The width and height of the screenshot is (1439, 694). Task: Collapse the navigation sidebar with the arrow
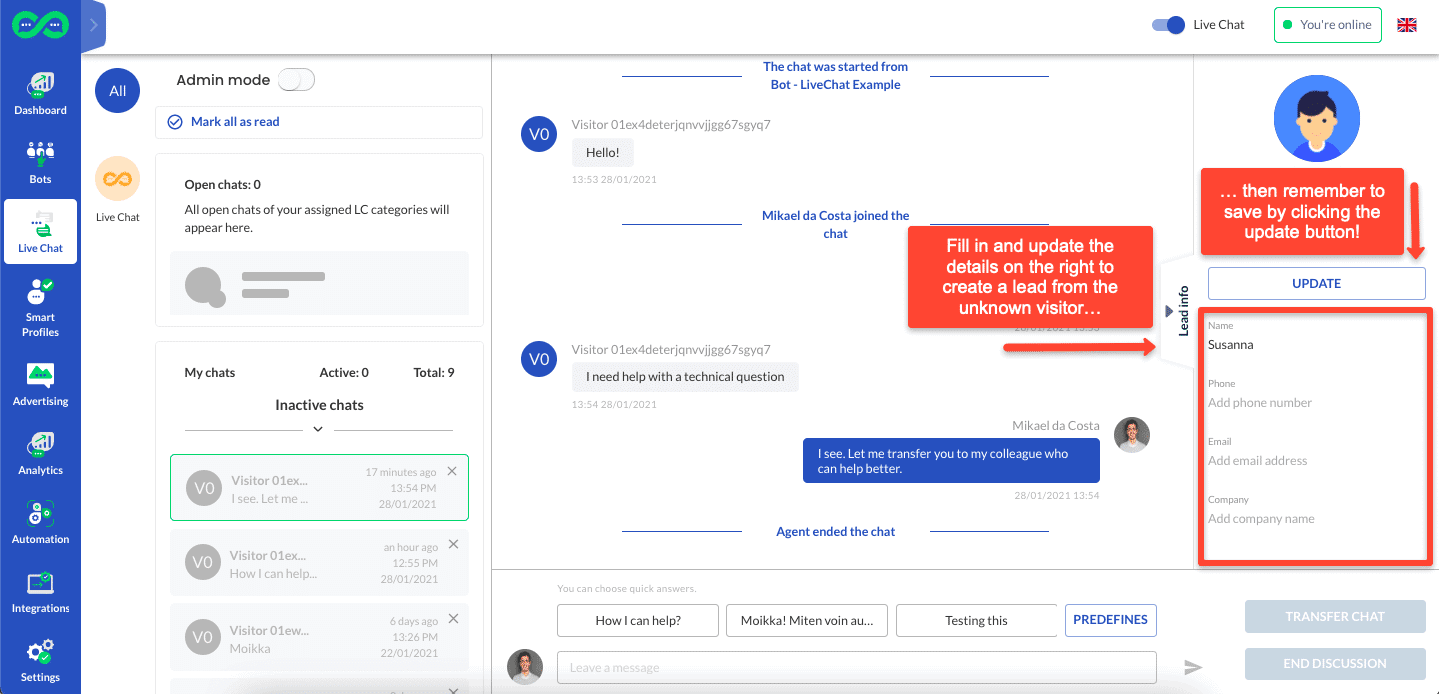[93, 24]
